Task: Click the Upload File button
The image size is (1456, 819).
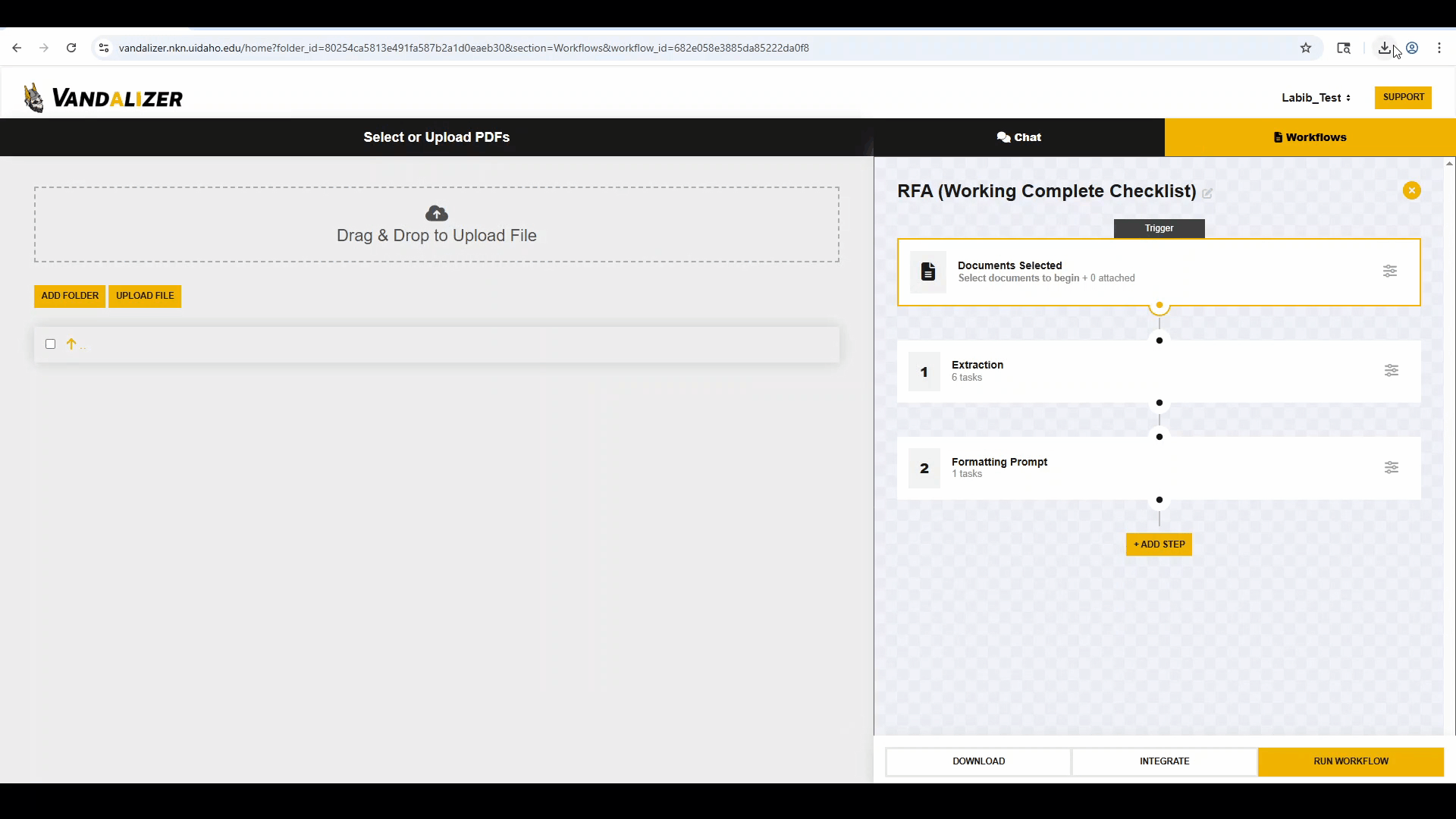Action: 145,296
